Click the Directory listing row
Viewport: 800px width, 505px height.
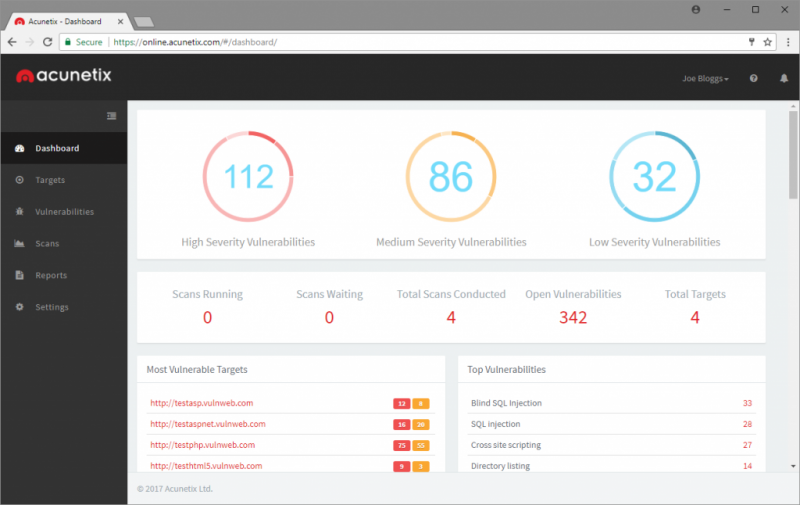(x=611, y=466)
